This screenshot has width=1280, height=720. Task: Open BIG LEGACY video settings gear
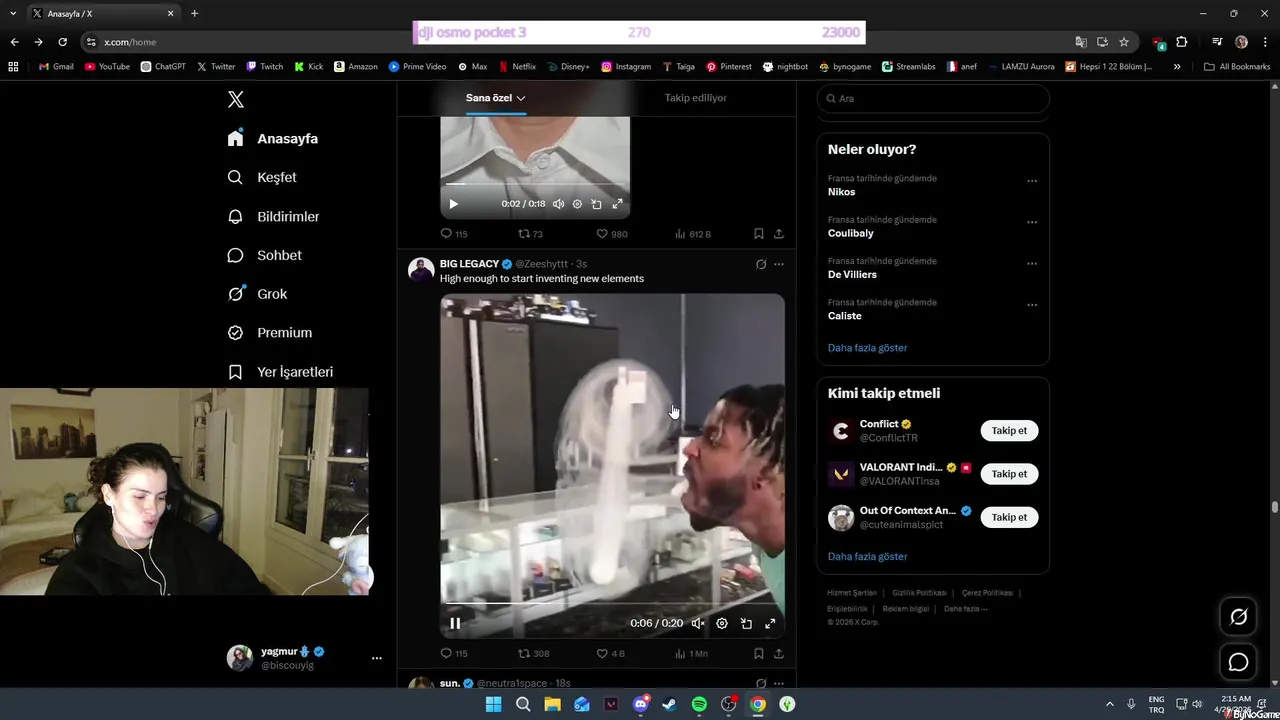[x=722, y=623]
